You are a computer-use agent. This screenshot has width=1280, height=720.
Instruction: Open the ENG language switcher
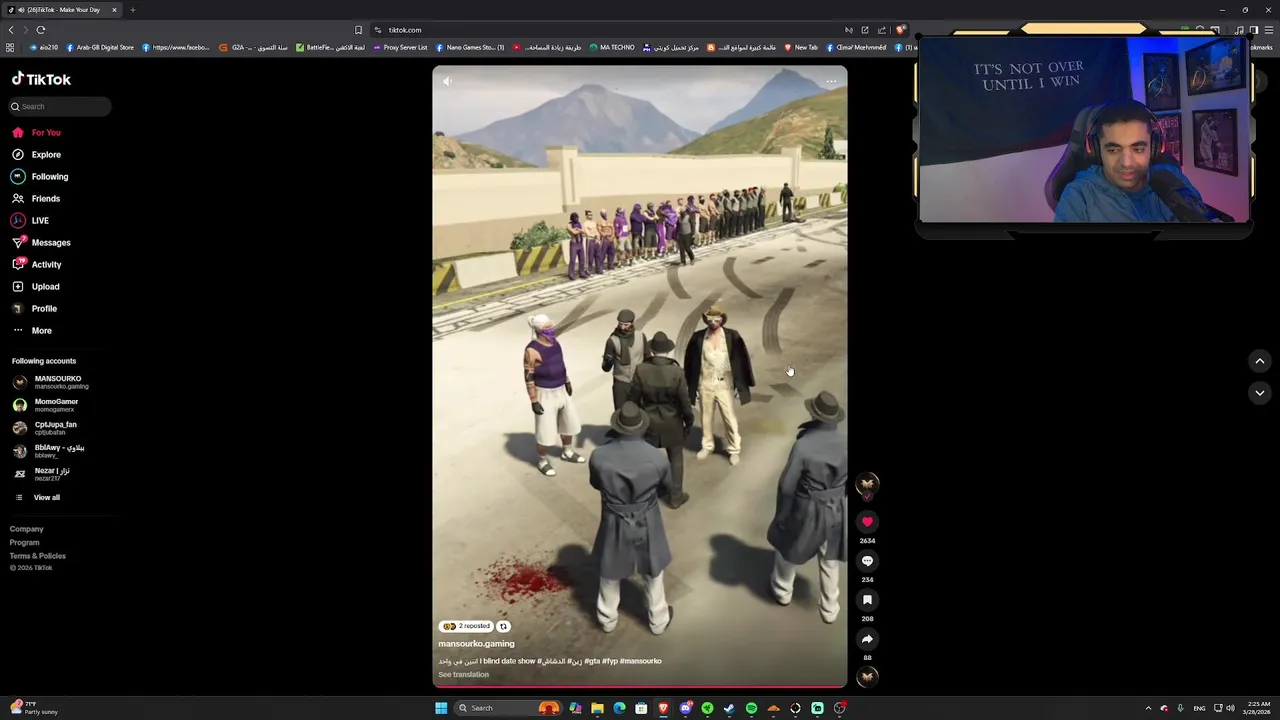[x=1199, y=708]
